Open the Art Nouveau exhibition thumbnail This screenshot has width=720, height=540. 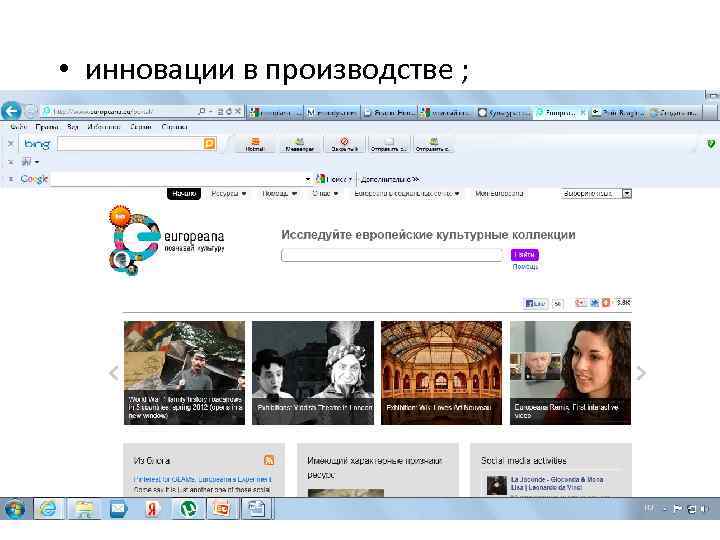click(x=441, y=373)
